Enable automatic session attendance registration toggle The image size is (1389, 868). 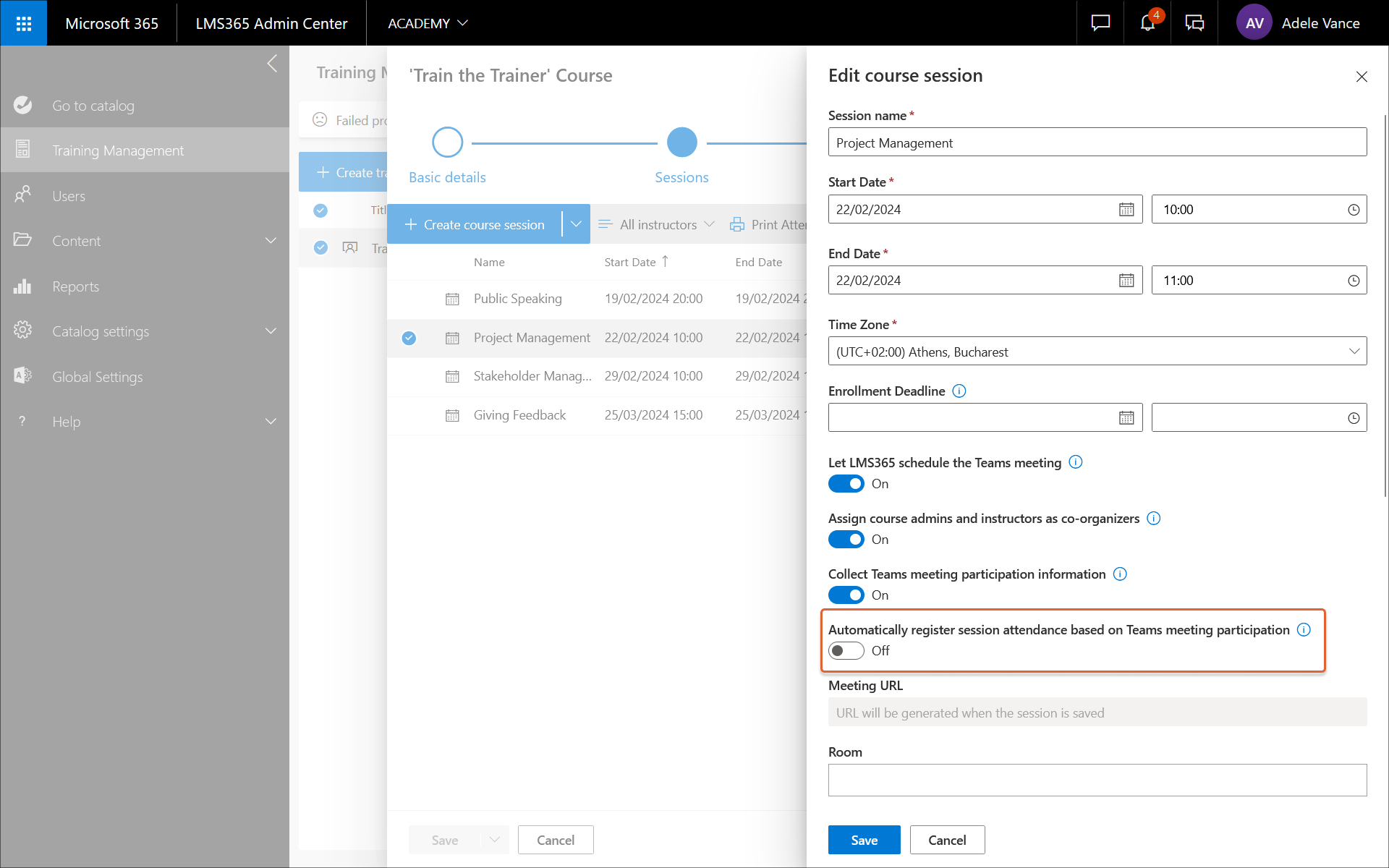(x=846, y=651)
